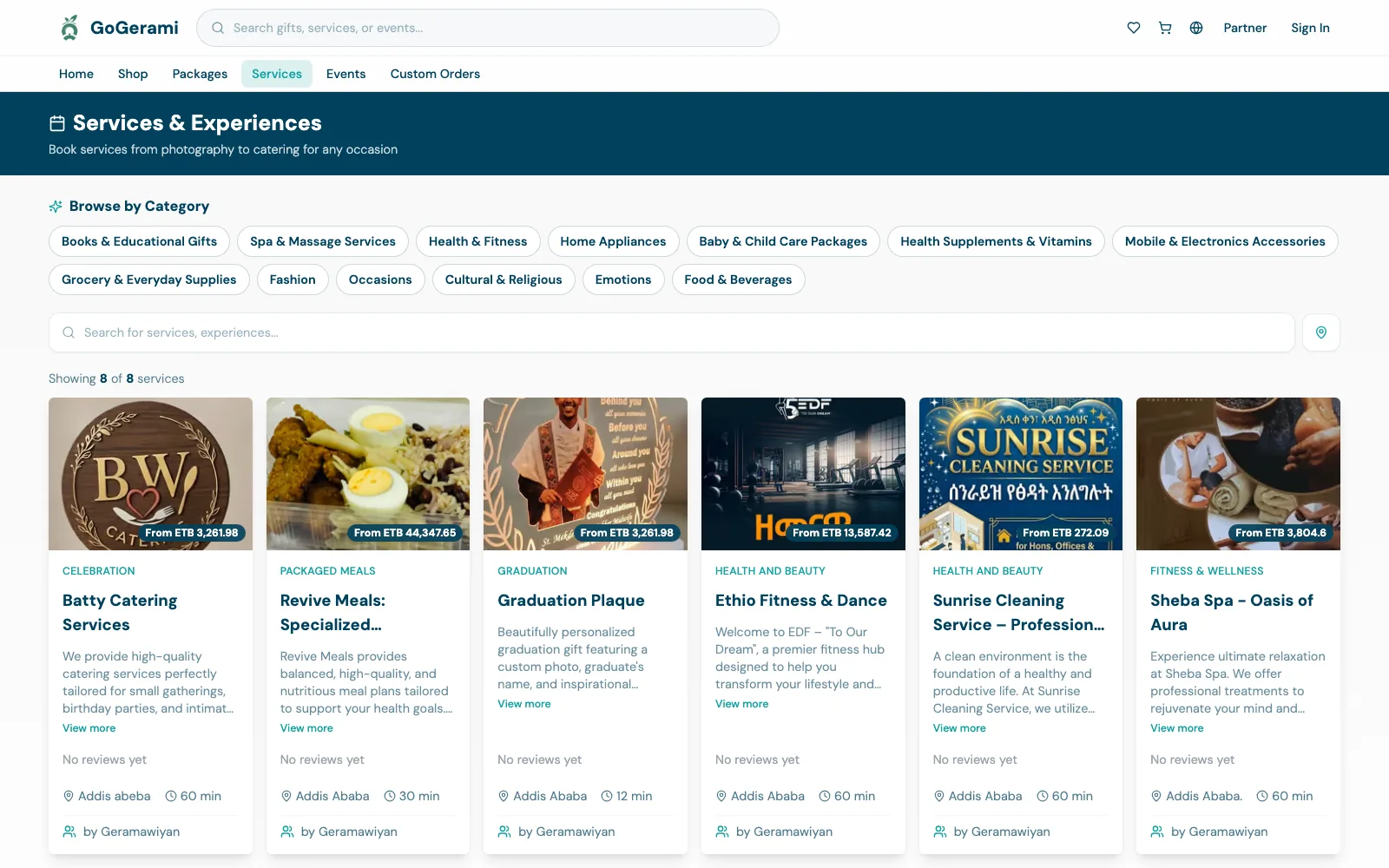The image size is (1389, 868).
Task: Open the wishlist heart icon
Action: tap(1134, 28)
